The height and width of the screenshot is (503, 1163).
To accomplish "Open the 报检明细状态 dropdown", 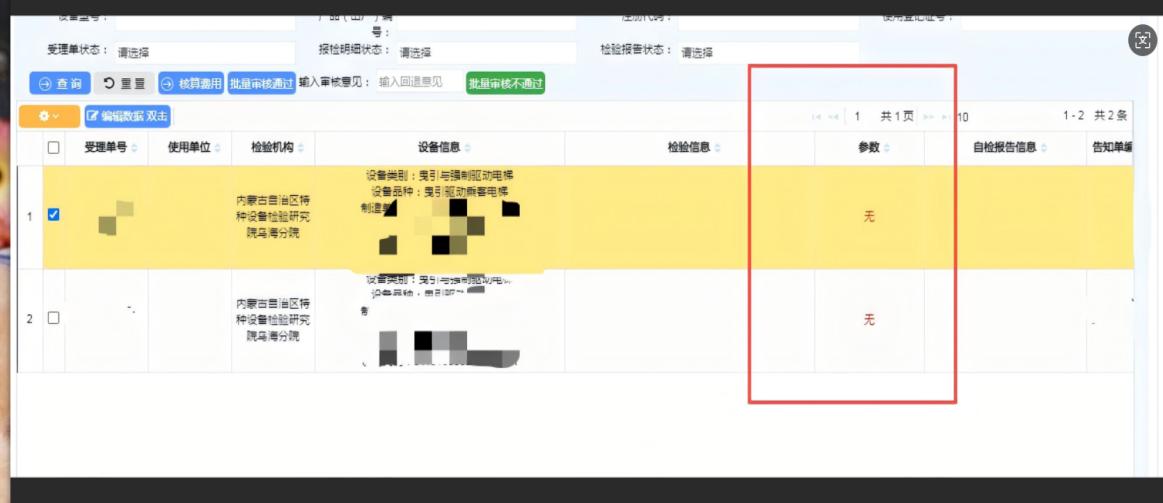I will click(x=485, y=52).
